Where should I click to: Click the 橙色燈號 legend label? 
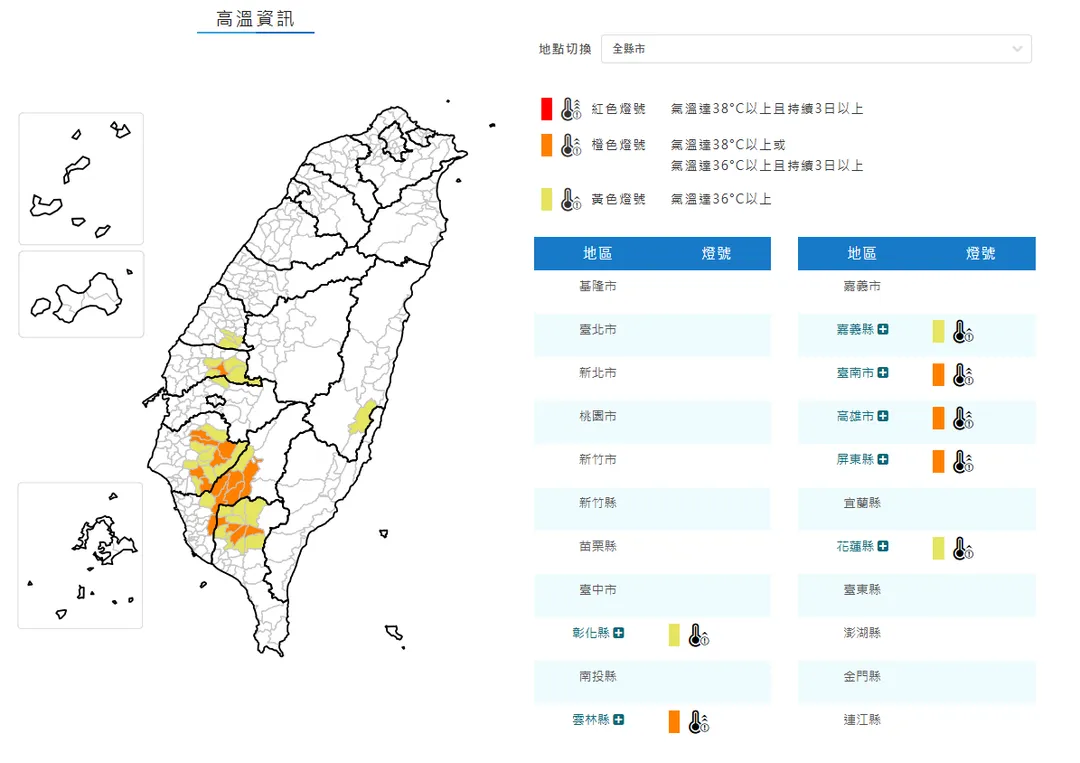click(x=619, y=145)
